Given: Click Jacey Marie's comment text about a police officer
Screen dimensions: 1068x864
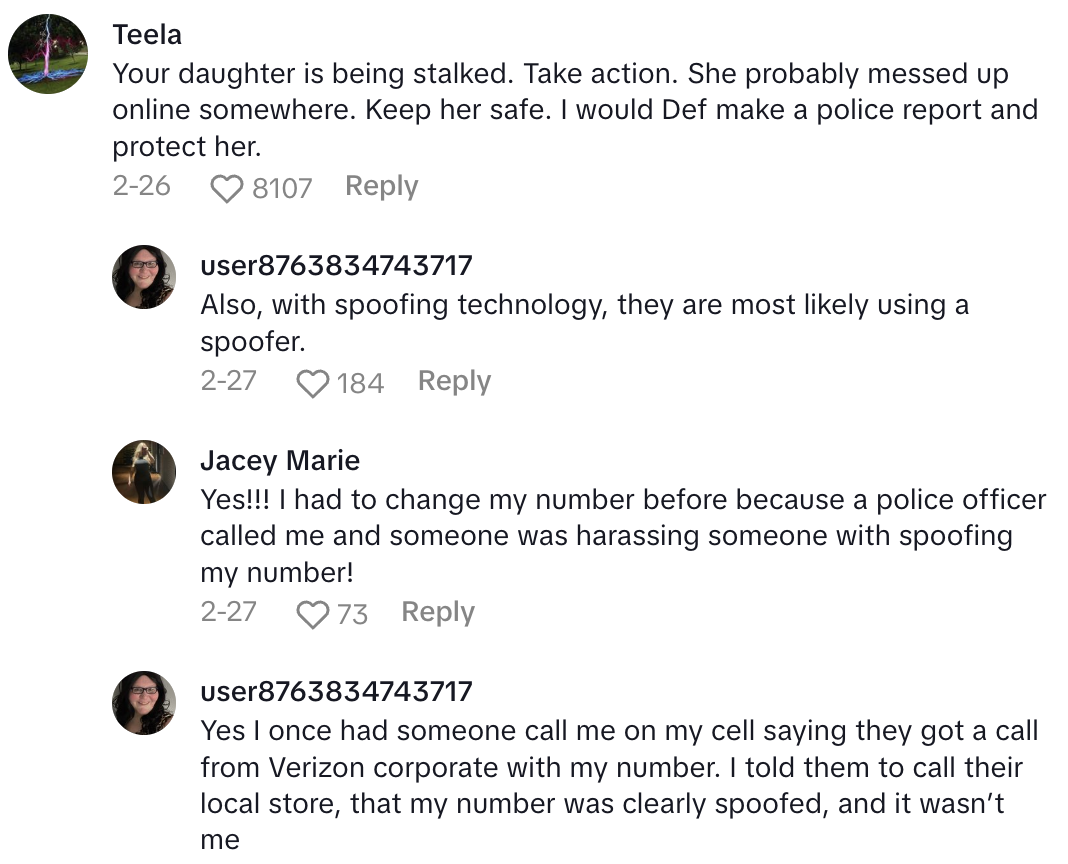Looking at the screenshot, I should pos(620,536).
